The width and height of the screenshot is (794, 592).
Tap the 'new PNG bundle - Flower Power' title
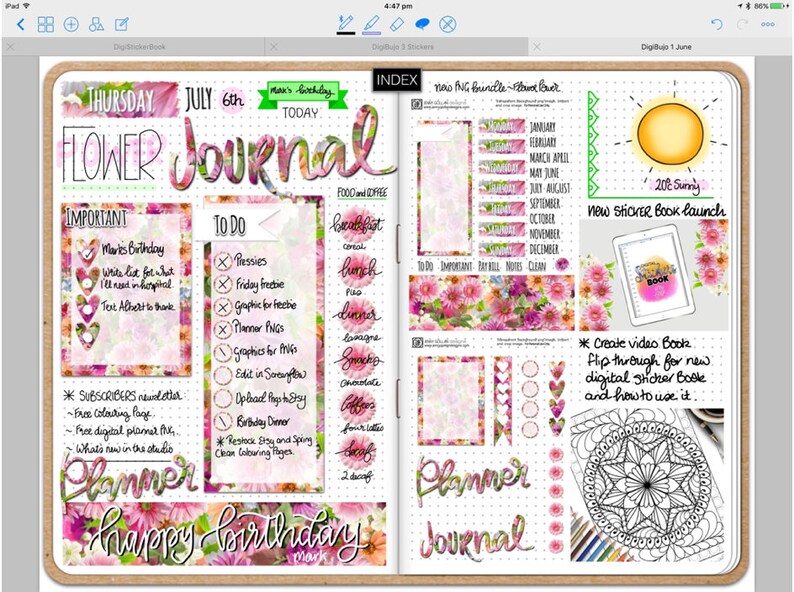coord(497,87)
